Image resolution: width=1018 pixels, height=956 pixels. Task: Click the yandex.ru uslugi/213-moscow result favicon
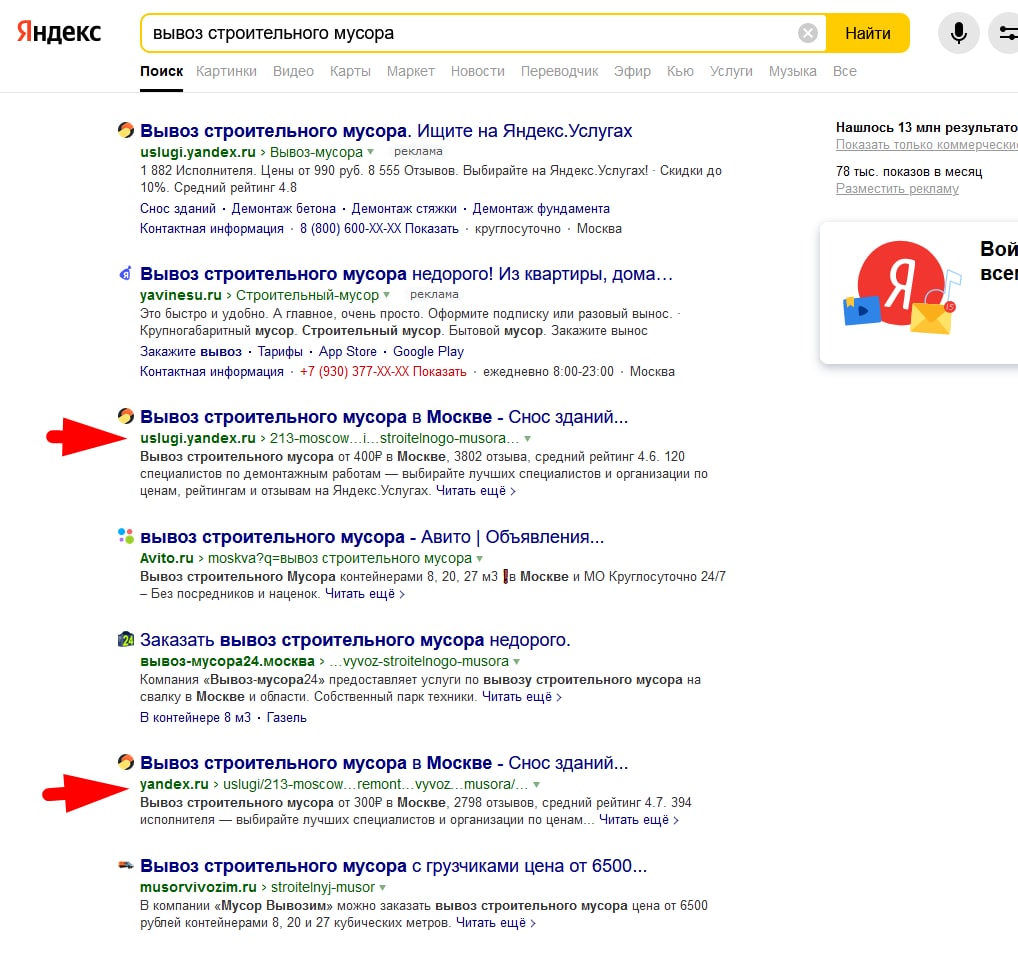pos(126,762)
